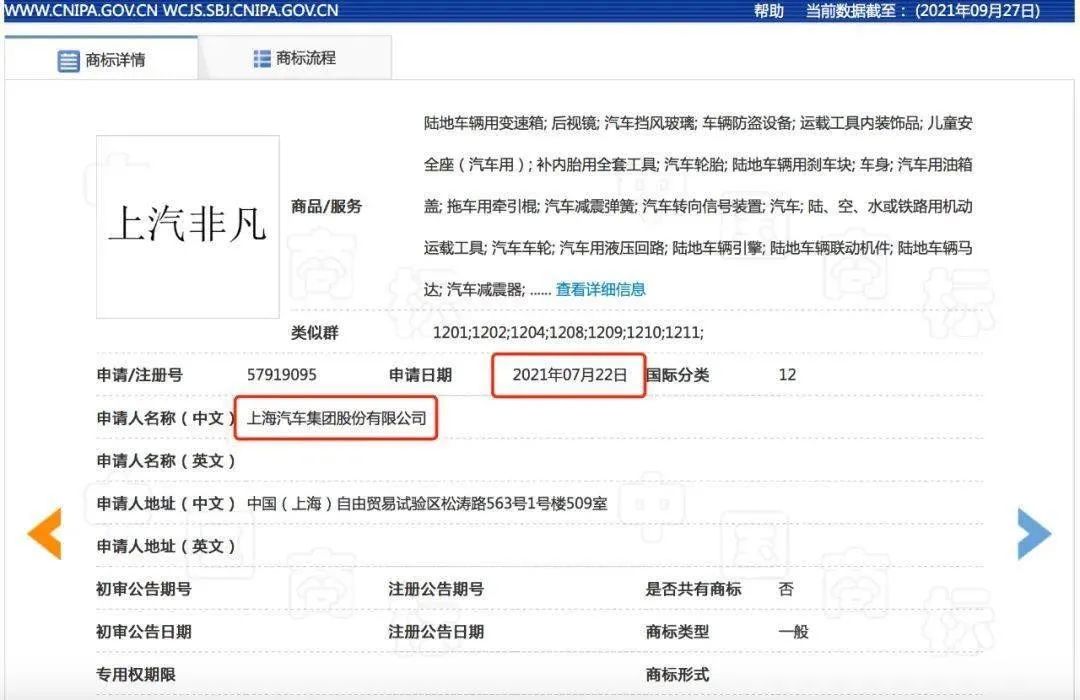Click the 商品/服务 label
Viewport: 1080px width, 700px height.
pyautogui.click(x=326, y=206)
